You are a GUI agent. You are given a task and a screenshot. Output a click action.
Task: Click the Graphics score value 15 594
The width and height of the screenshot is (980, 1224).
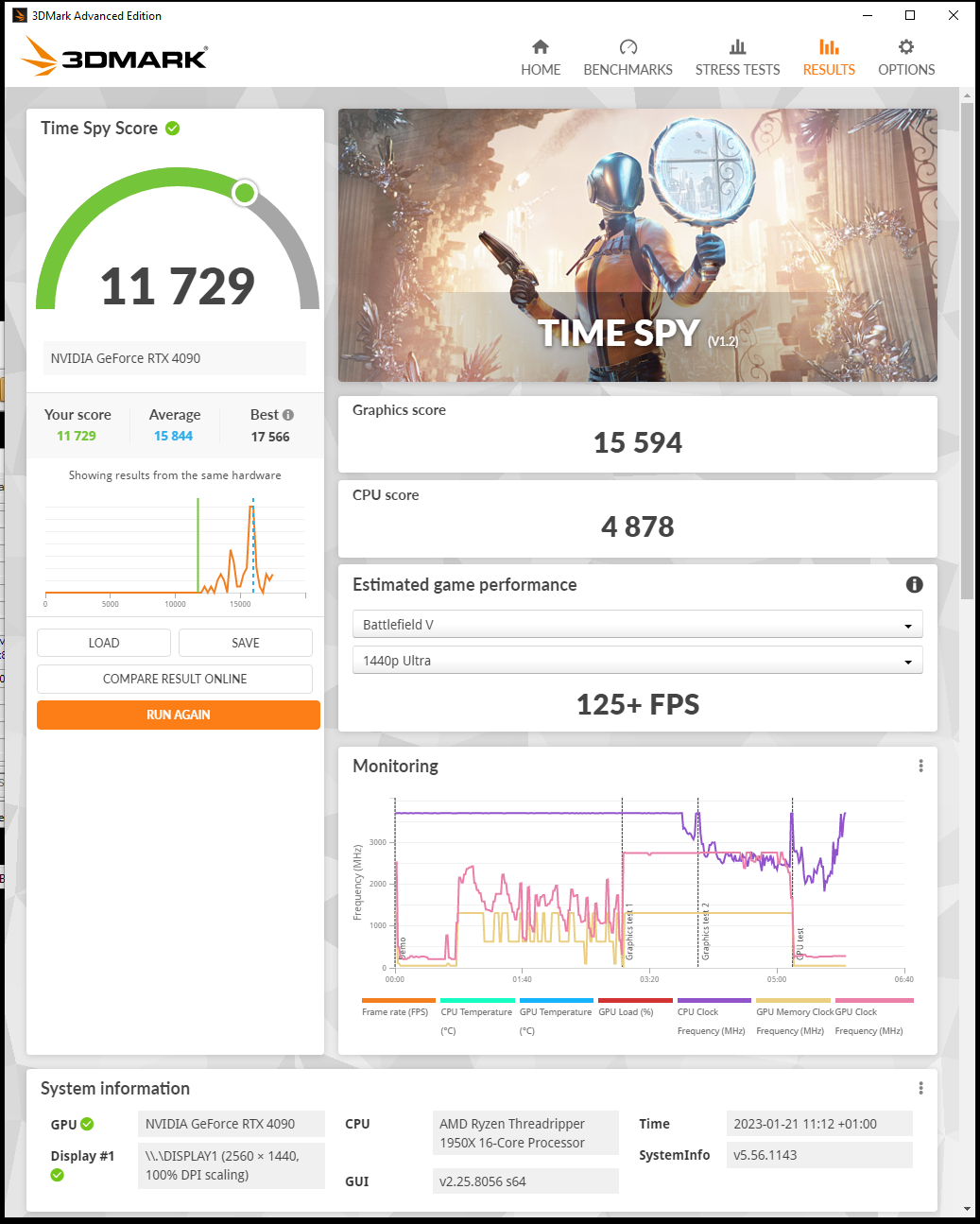[638, 442]
